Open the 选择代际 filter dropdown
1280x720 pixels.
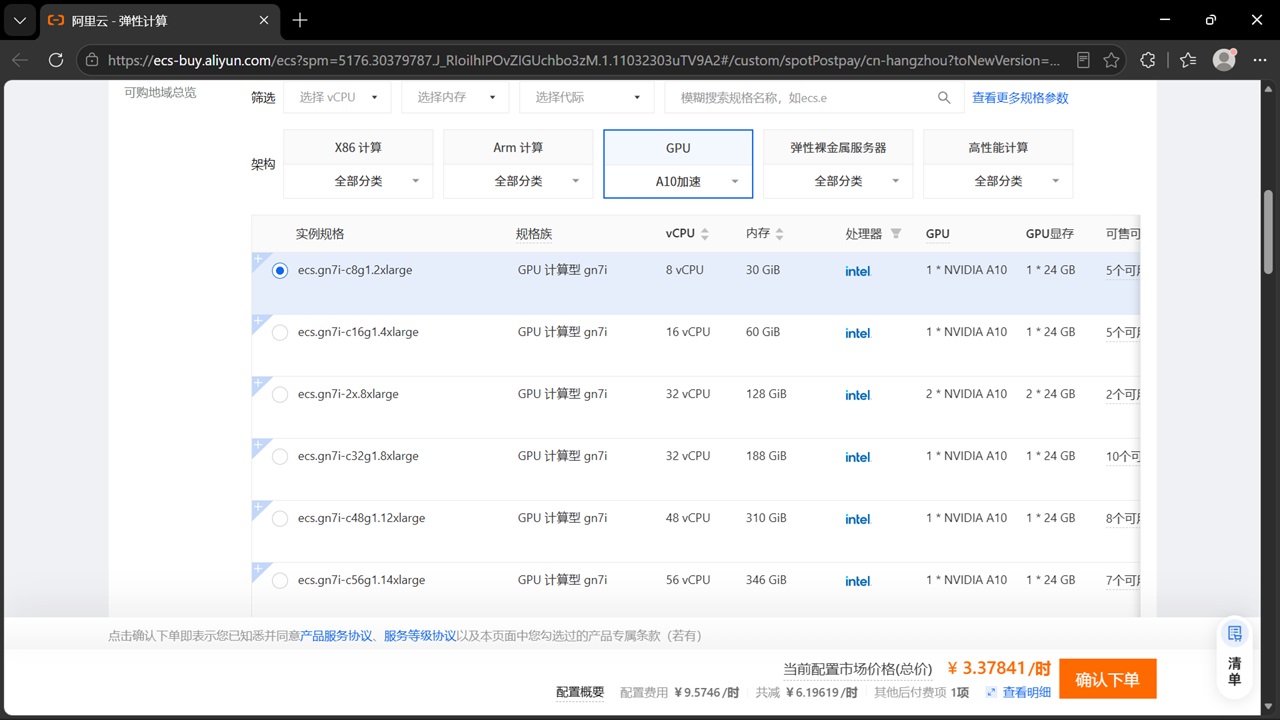pyautogui.click(x=585, y=97)
